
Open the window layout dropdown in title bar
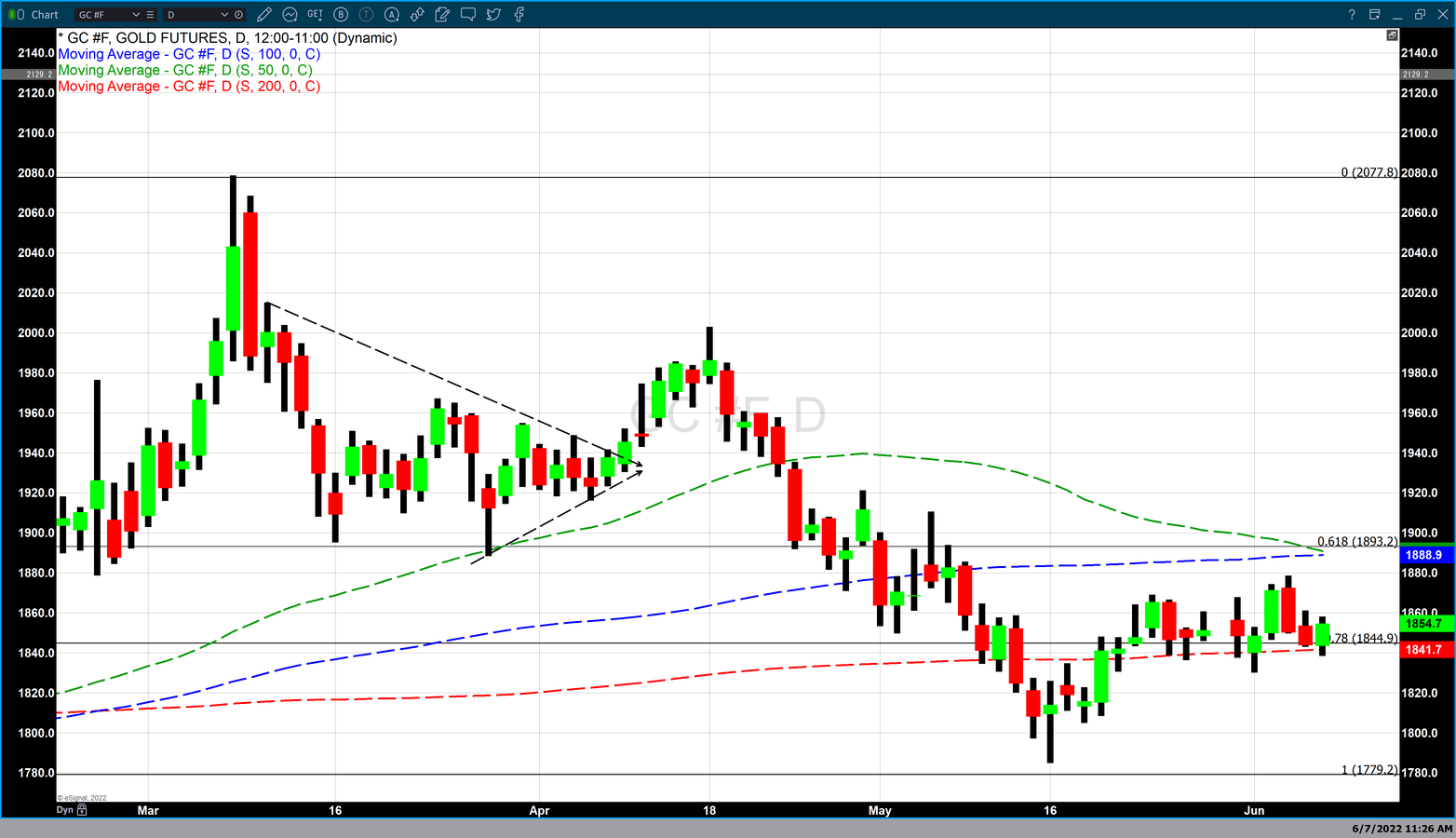[1375, 14]
